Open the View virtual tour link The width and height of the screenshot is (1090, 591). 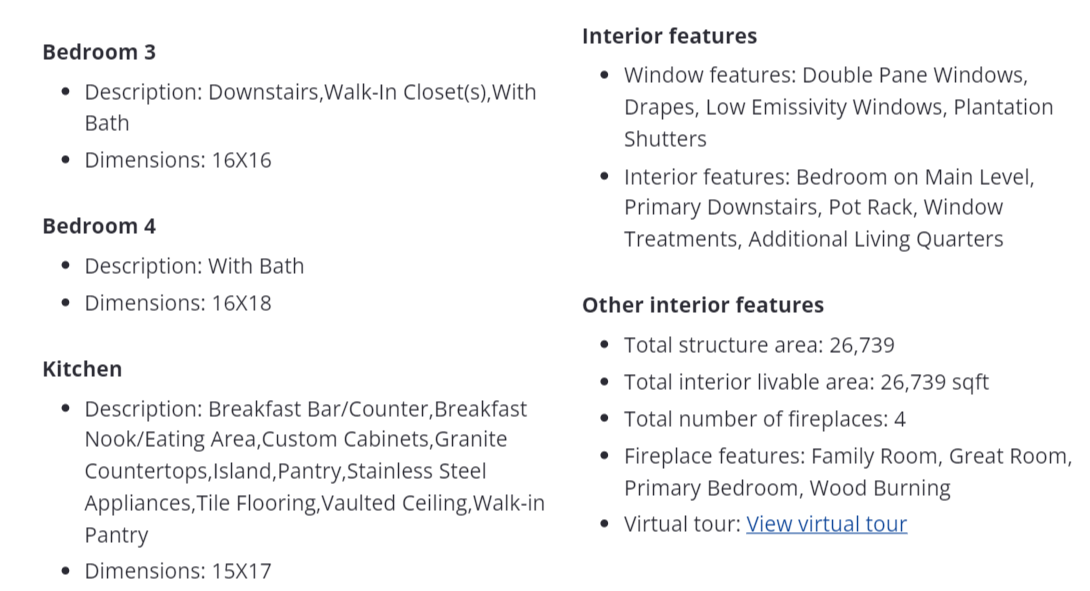coord(826,524)
